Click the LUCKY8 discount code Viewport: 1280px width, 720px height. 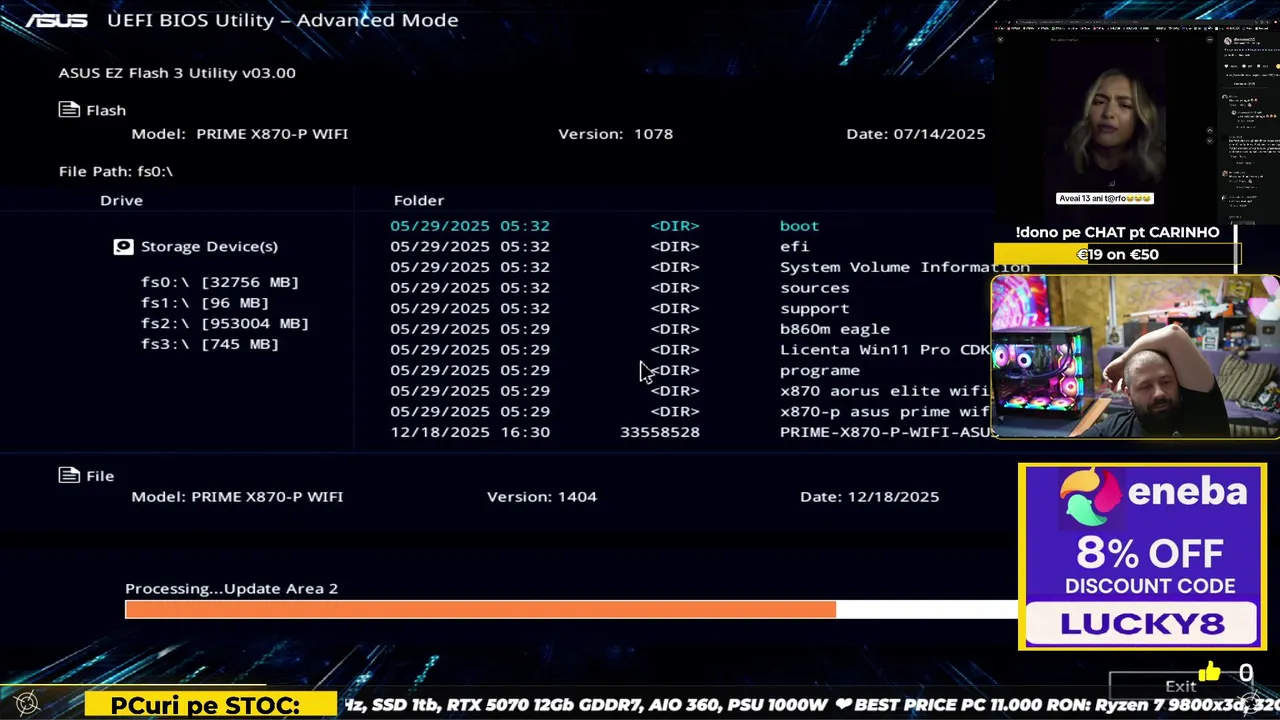1142,624
